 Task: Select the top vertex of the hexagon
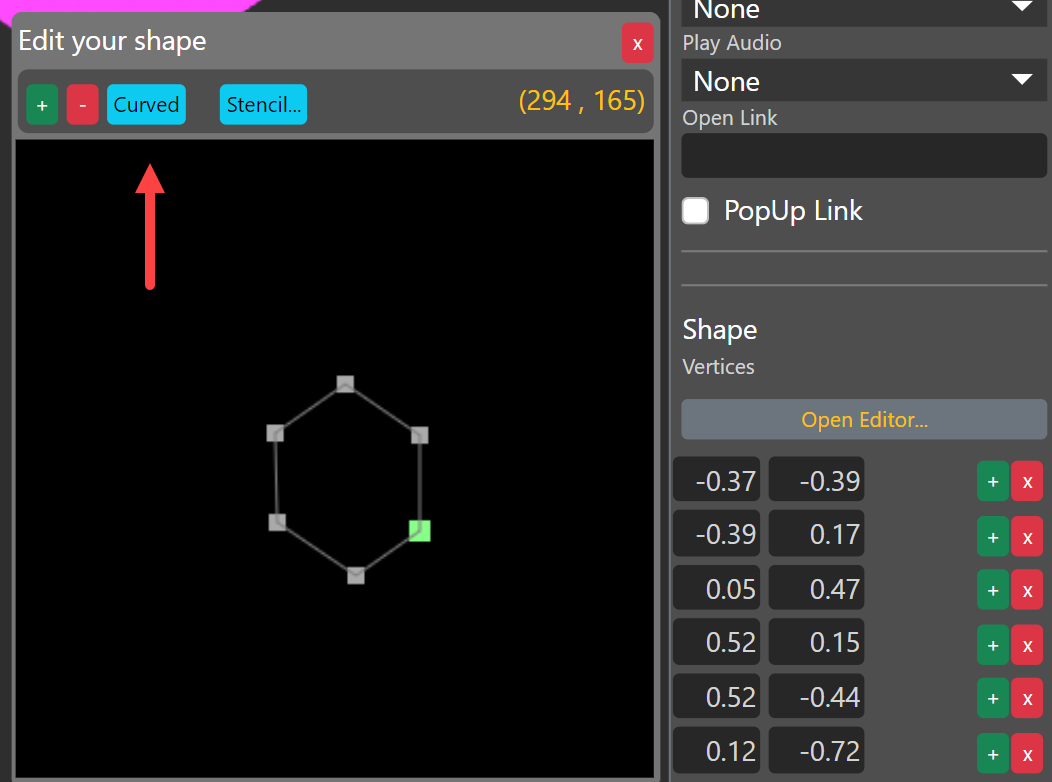[345, 383]
